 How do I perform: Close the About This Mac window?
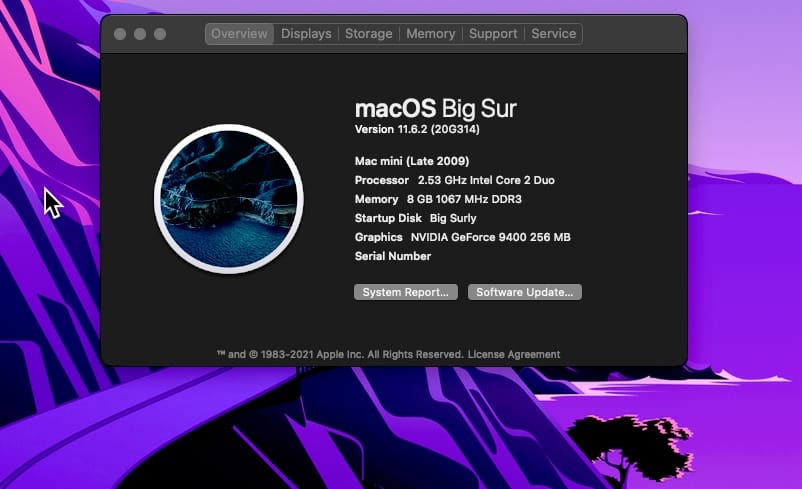coord(120,34)
